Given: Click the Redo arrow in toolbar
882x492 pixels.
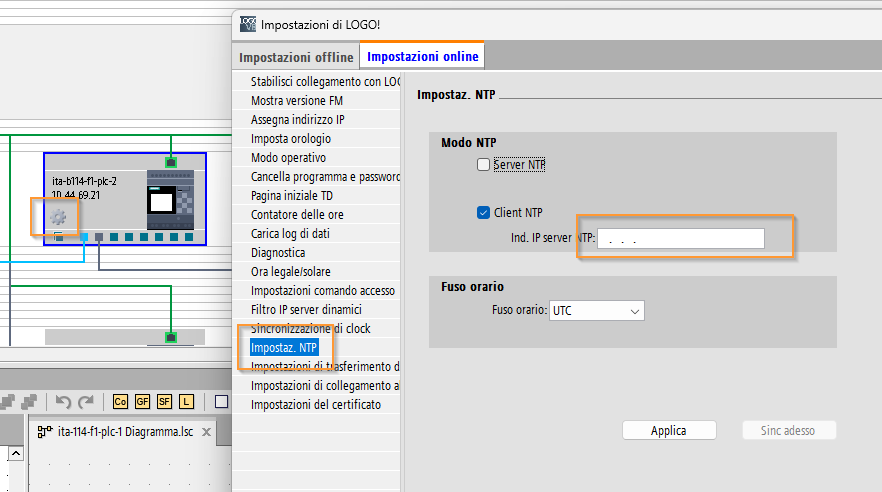Looking at the screenshot, I should [86, 401].
